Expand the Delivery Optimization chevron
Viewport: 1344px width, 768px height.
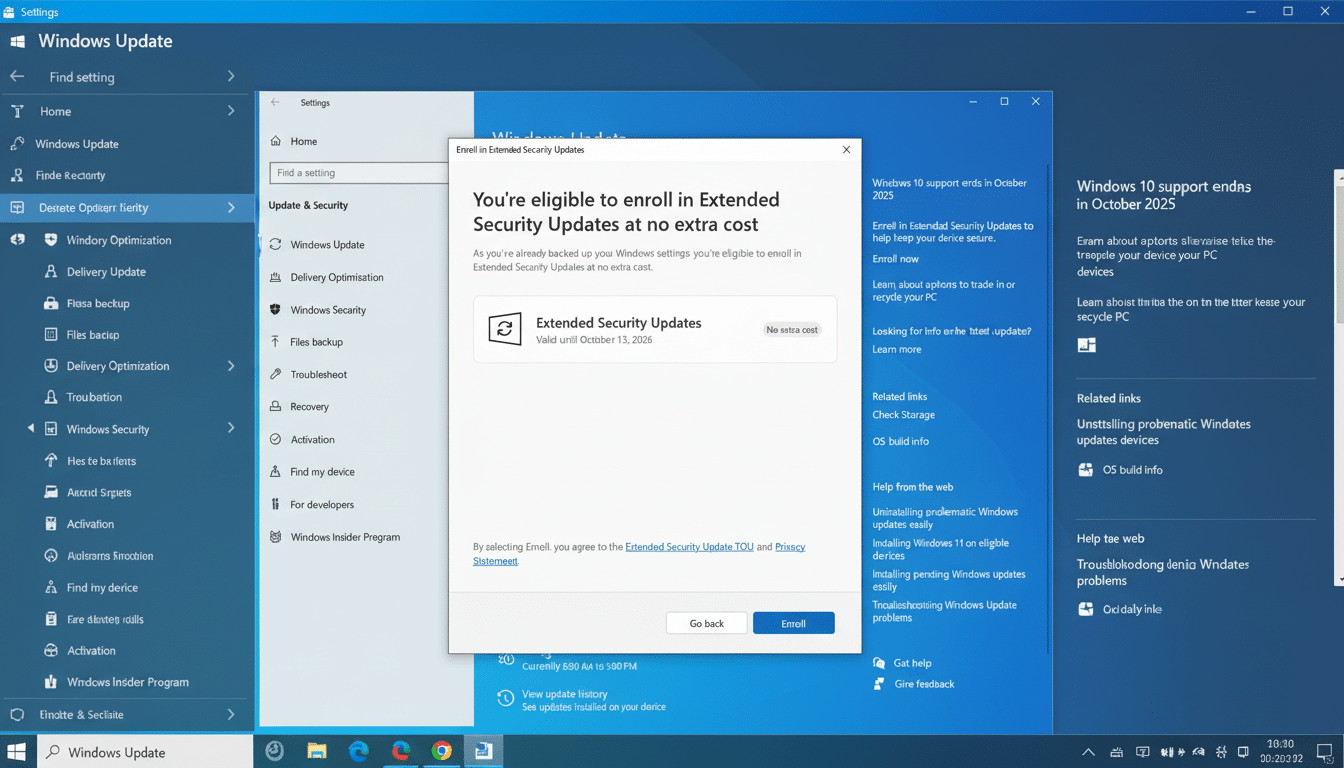tap(231, 366)
